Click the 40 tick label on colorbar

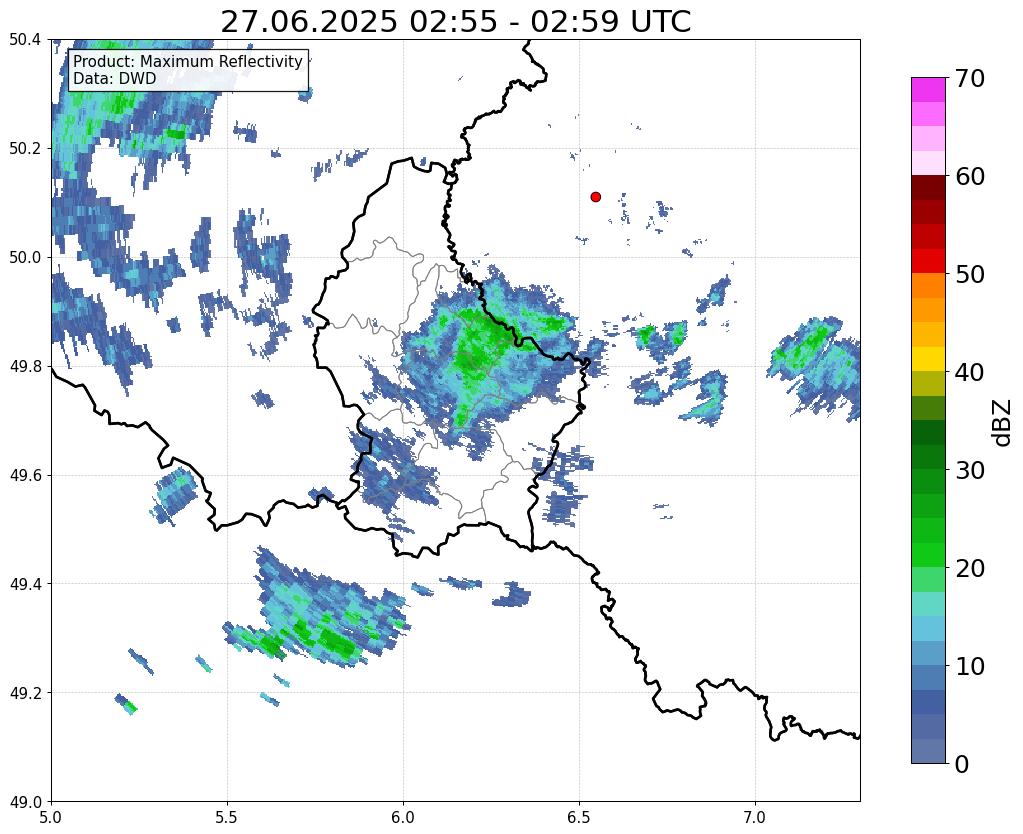[969, 372]
